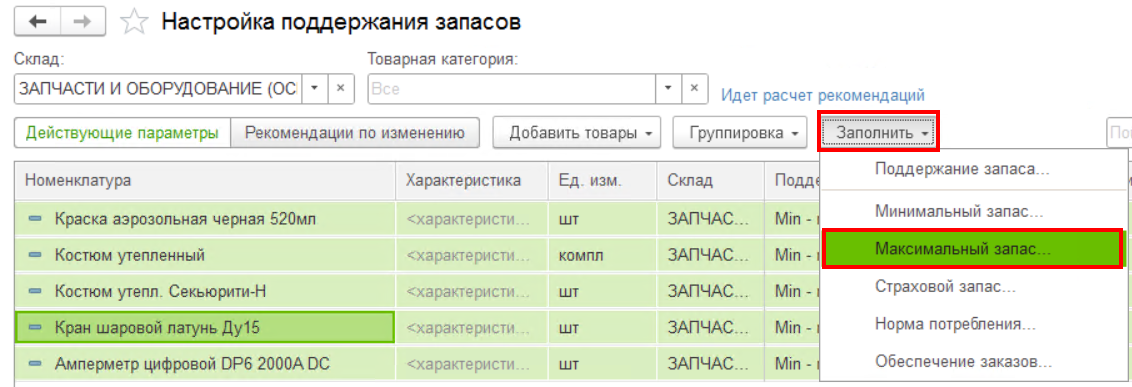Click the Характеристика column header
Screen dimensions: 1132x387
coord(472,181)
